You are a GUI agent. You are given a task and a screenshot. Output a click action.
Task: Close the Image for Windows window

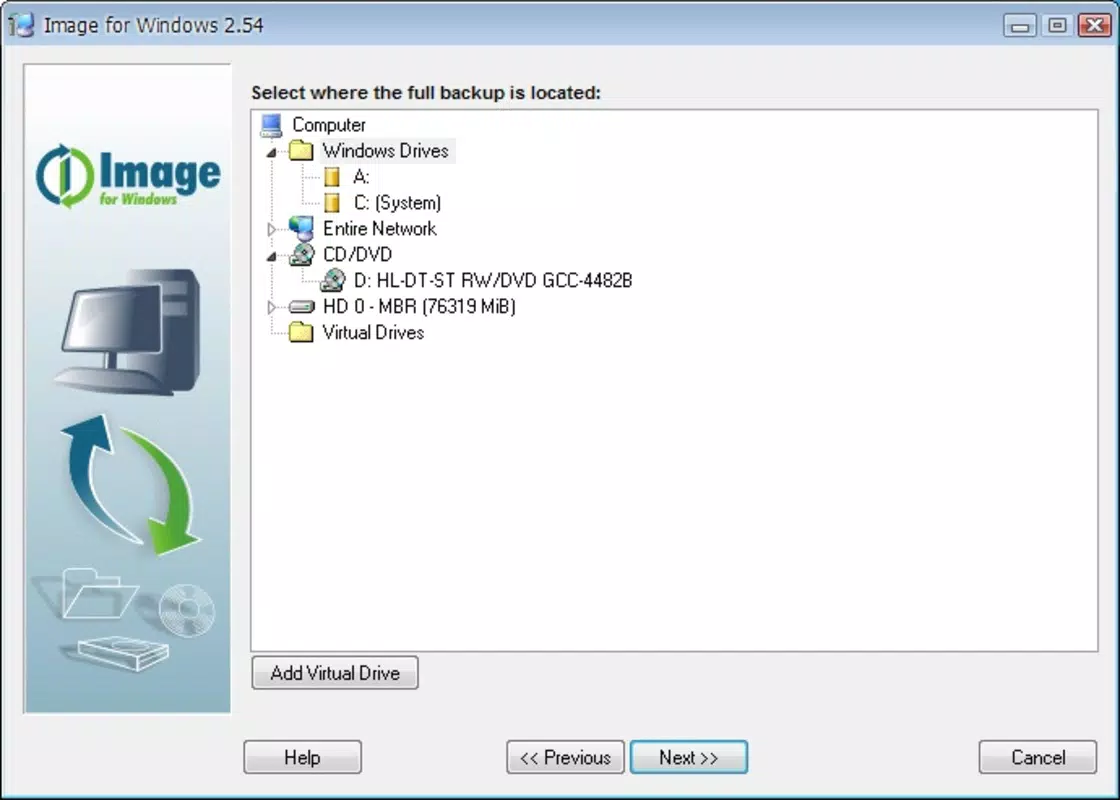[1094, 26]
